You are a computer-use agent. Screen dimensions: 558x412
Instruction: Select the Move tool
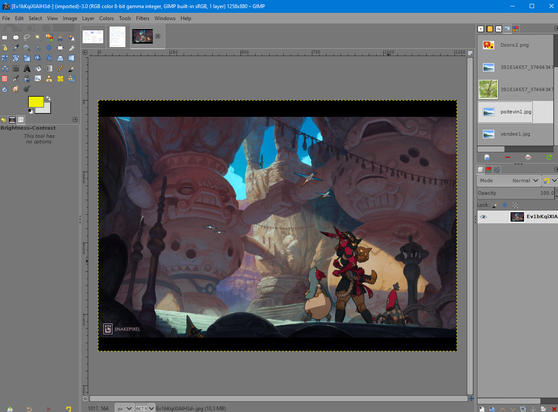click(49, 48)
